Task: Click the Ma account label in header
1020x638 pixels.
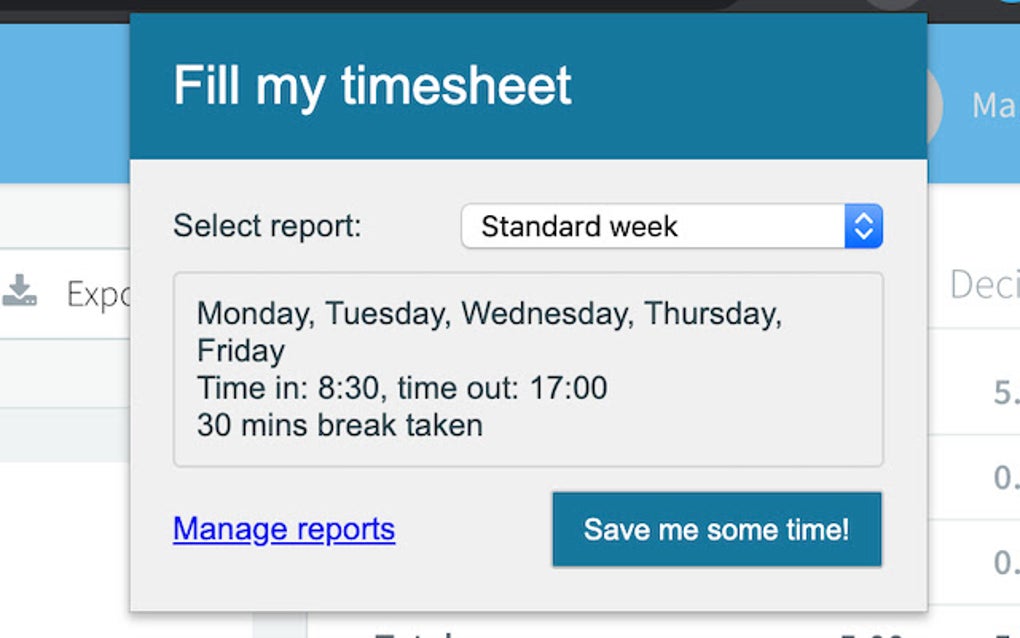Action: [993, 106]
